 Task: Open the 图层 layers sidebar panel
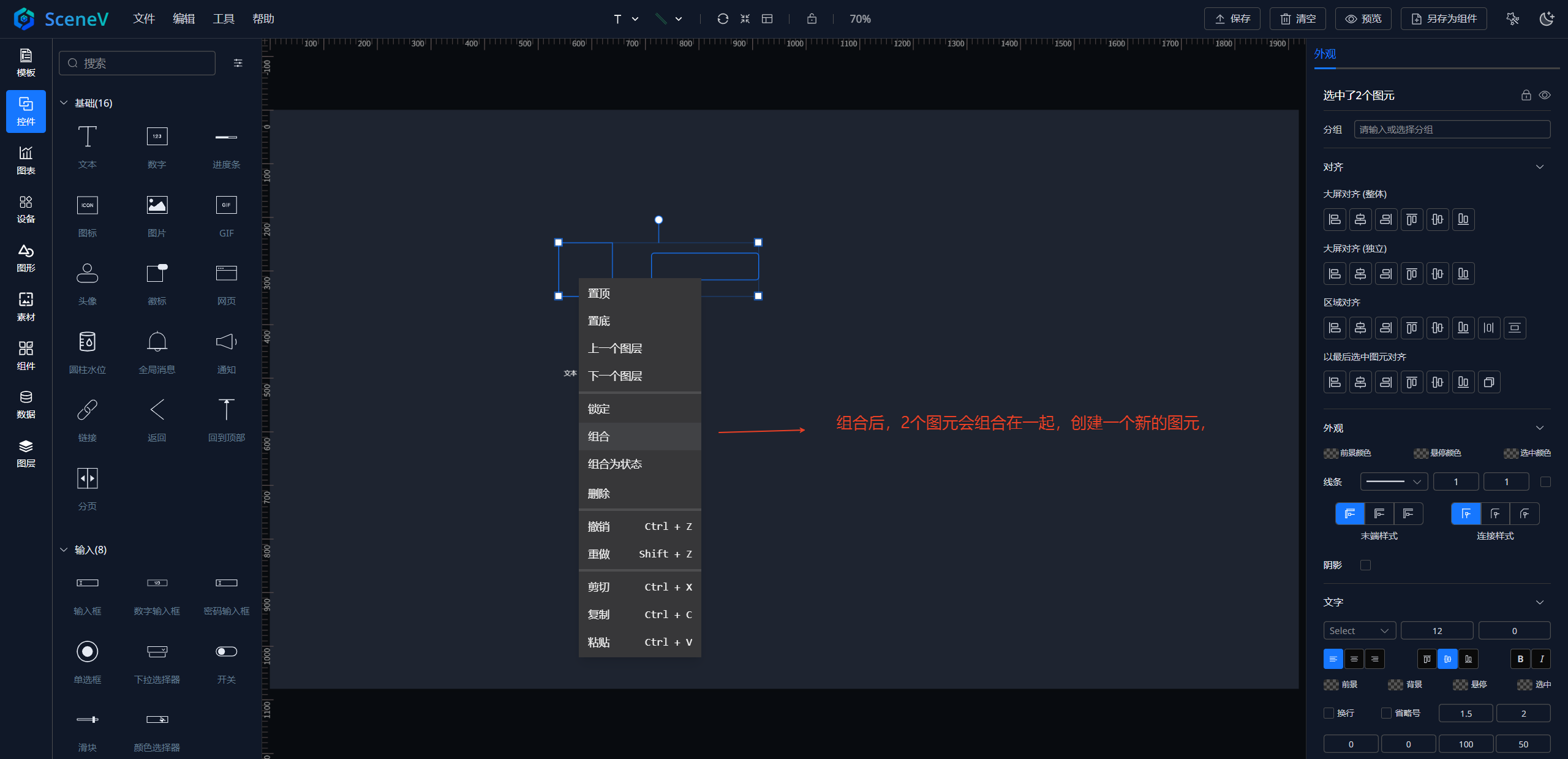(26, 453)
